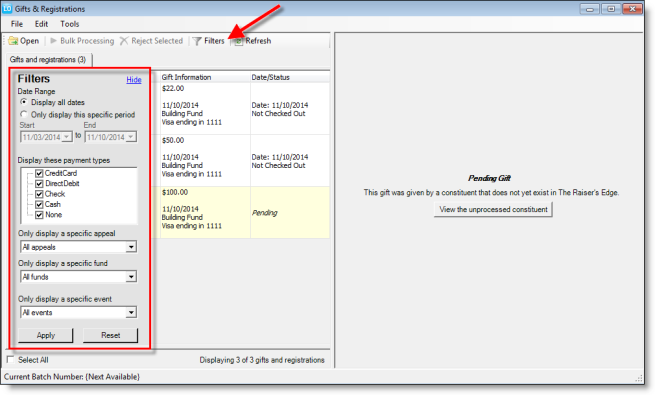The height and width of the screenshot is (395, 655).
Task: Open the Edit menu
Action: (41, 24)
